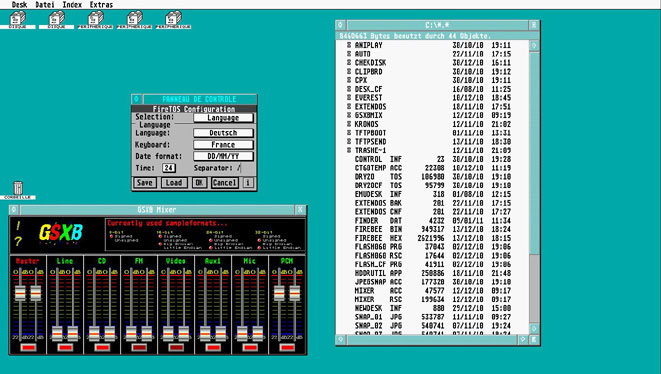This screenshot has height=374, width=661.
Task: Select the FINDER DAT file row
Action: 433,221
